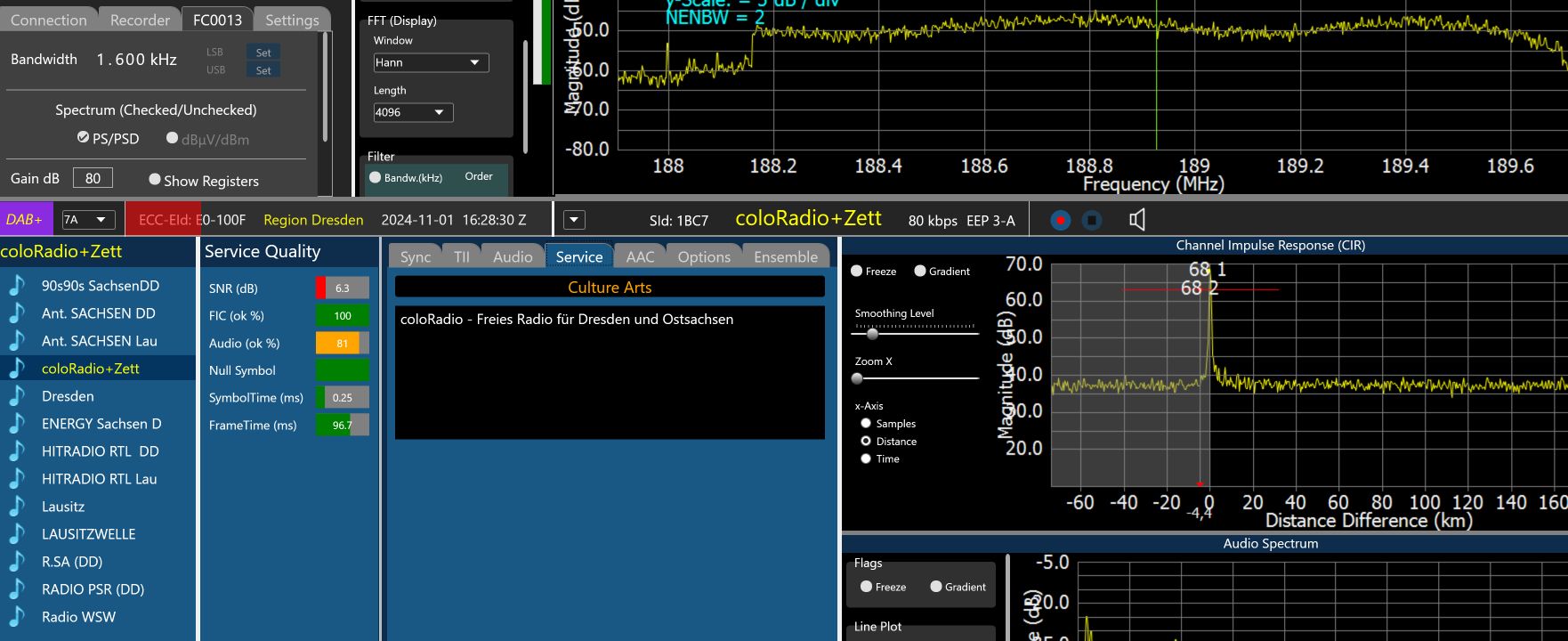
Task: Select ENERGY Sachsen D service
Action: coord(101,424)
